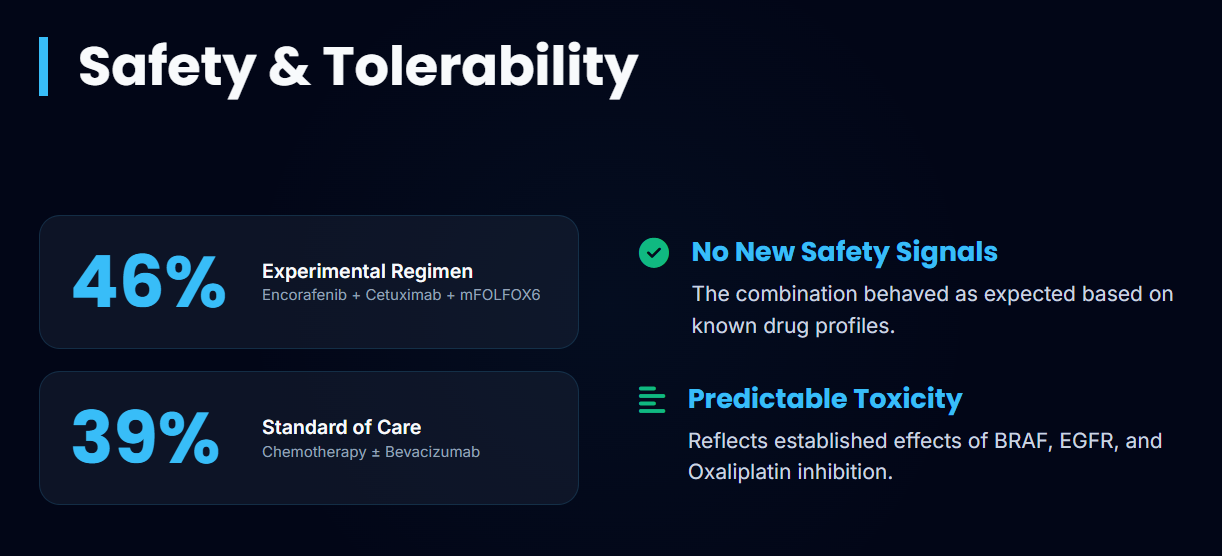
Task: Click the green checkmark circle icon
Action: coord(654,252)
